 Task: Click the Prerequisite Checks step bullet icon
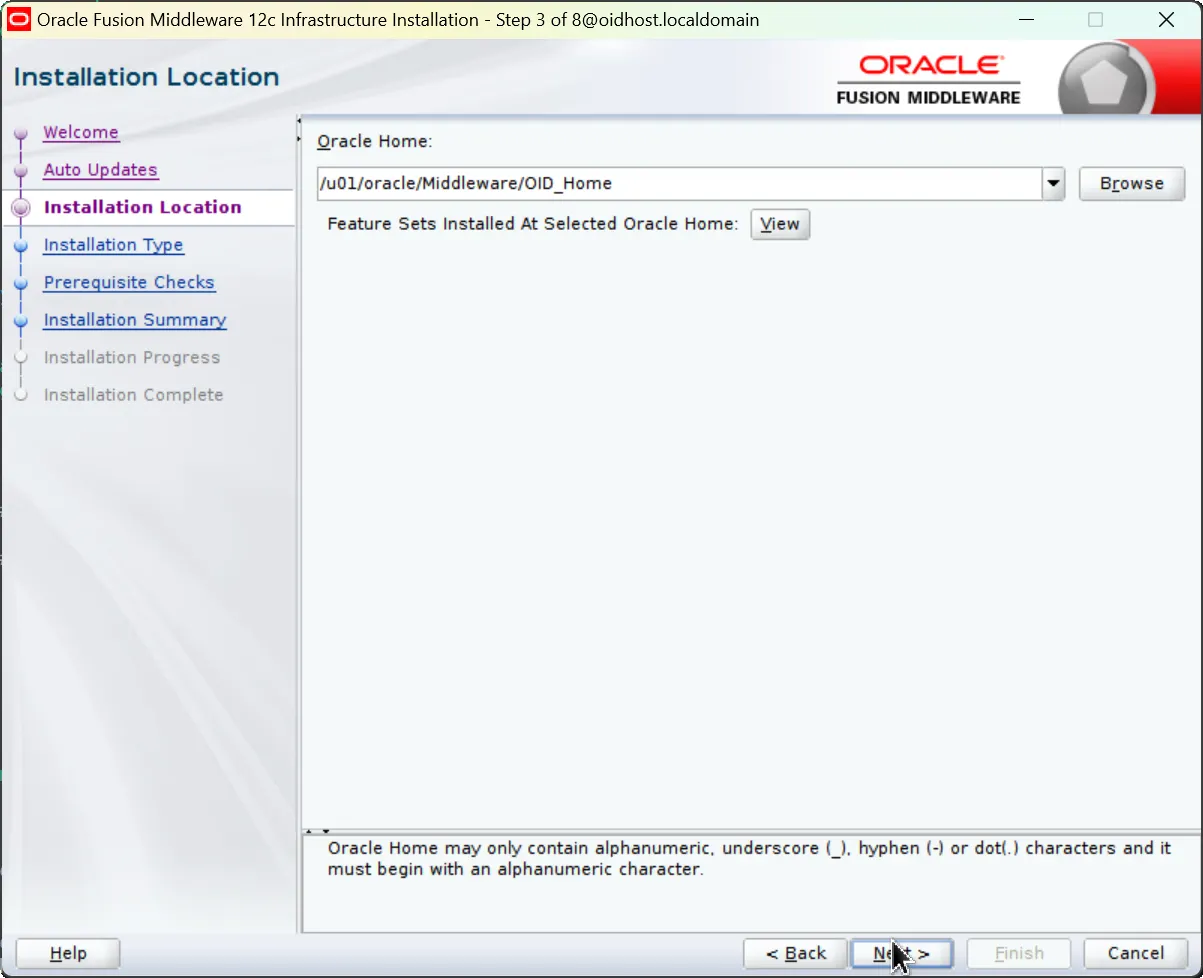click(21, 283)
